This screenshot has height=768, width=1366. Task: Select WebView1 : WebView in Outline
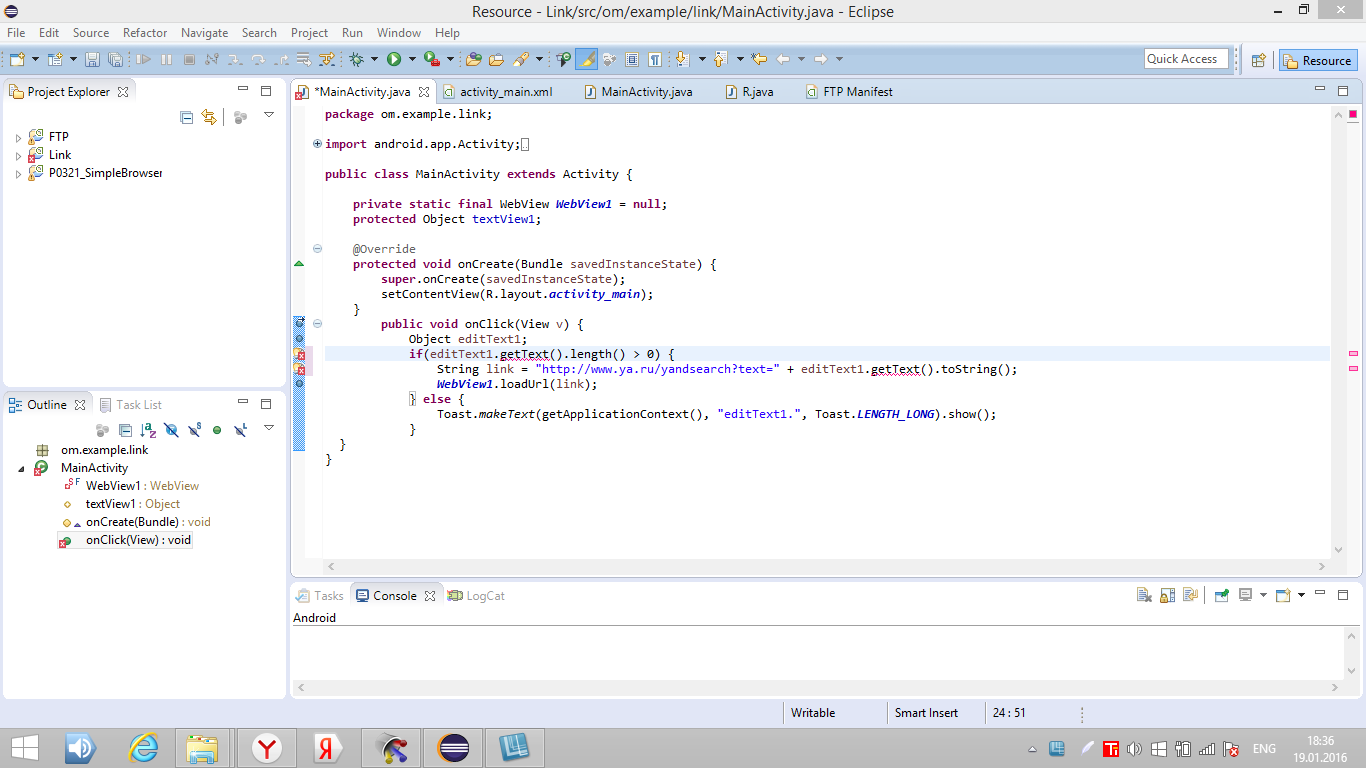(142, 486)
